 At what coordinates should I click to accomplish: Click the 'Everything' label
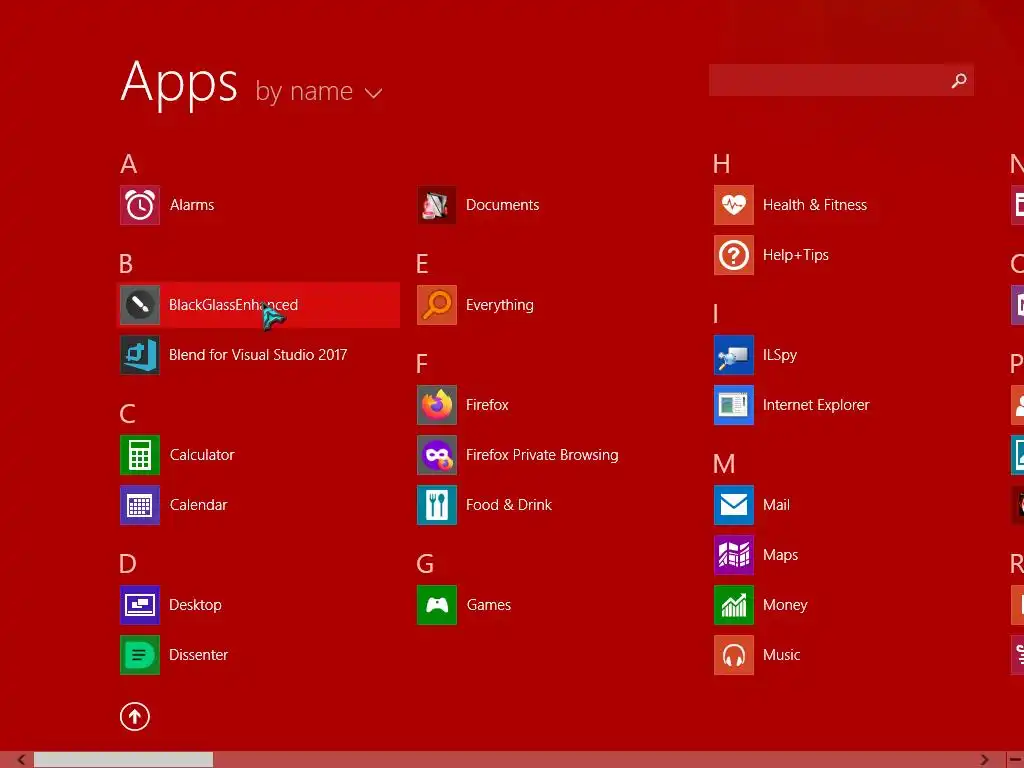point(500,306)
